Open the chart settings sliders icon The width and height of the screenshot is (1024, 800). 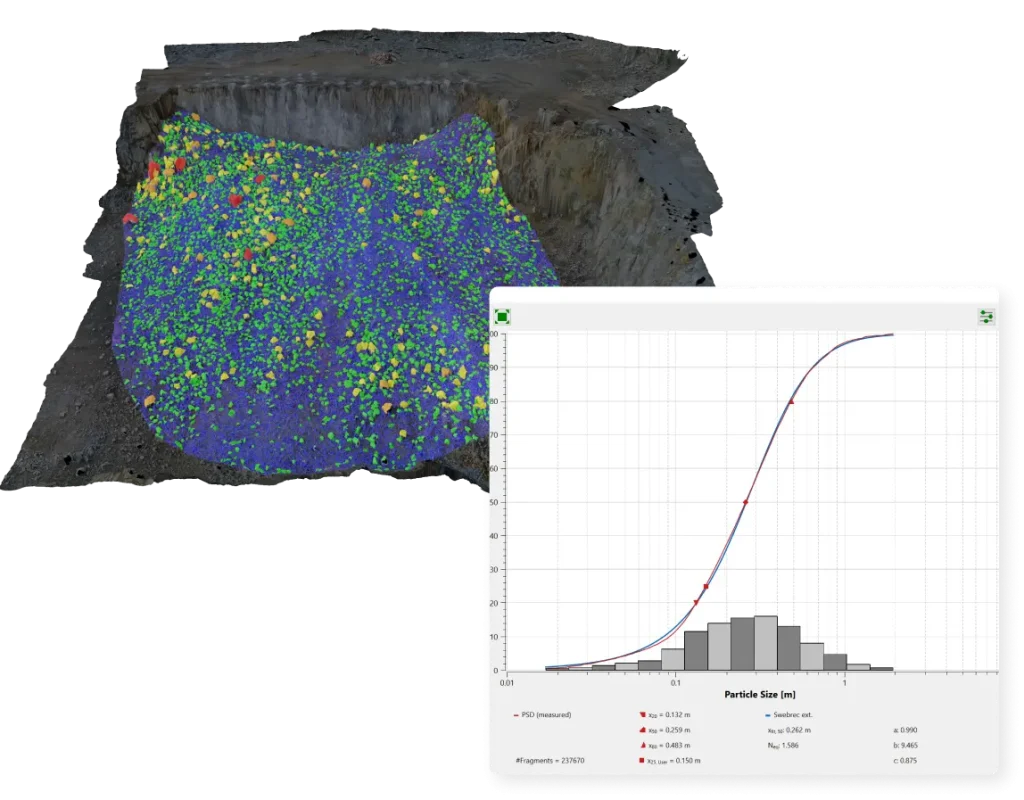coord(986,317)
